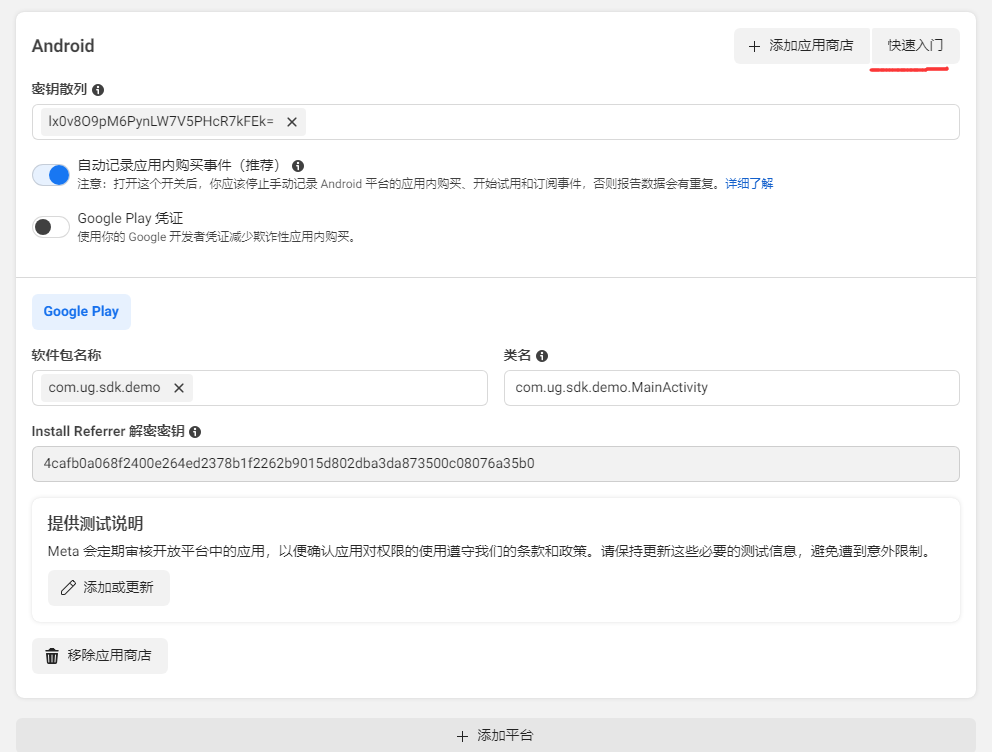Click the 快速入门 button
The height and width of the screenshot is (752, 992).
(913, 46)
